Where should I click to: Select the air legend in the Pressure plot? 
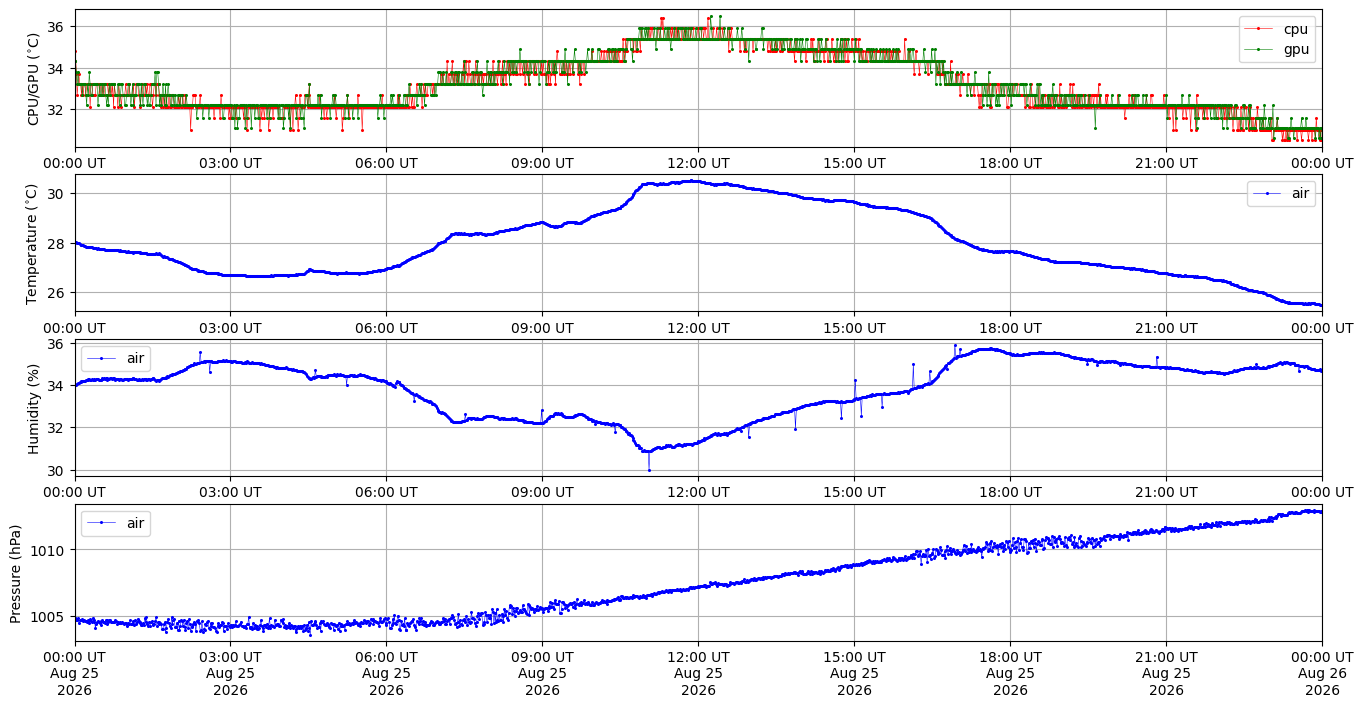pyautogui.click(x=115, y=523)
